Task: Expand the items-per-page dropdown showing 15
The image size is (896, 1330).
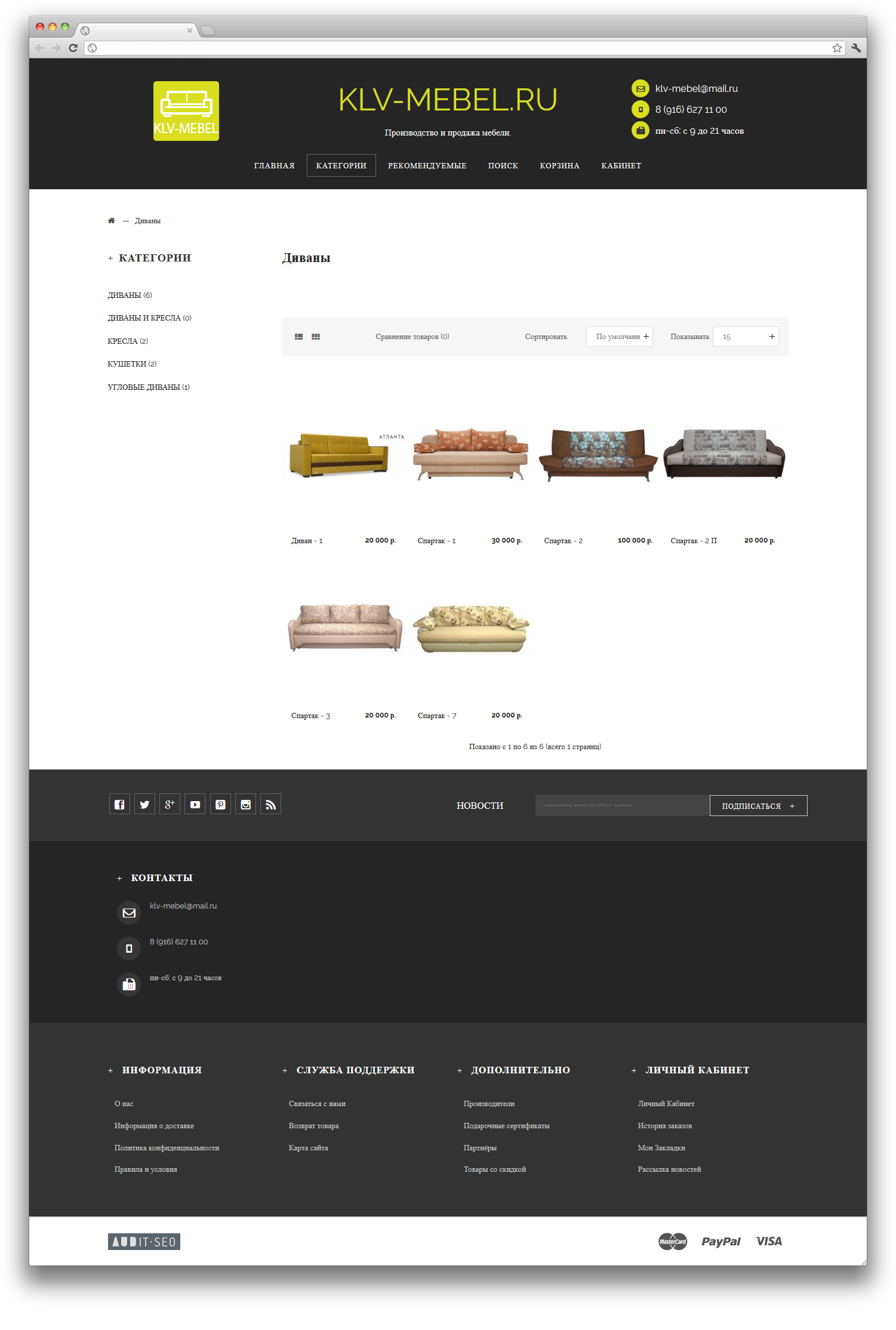Action: click(746, 337)
